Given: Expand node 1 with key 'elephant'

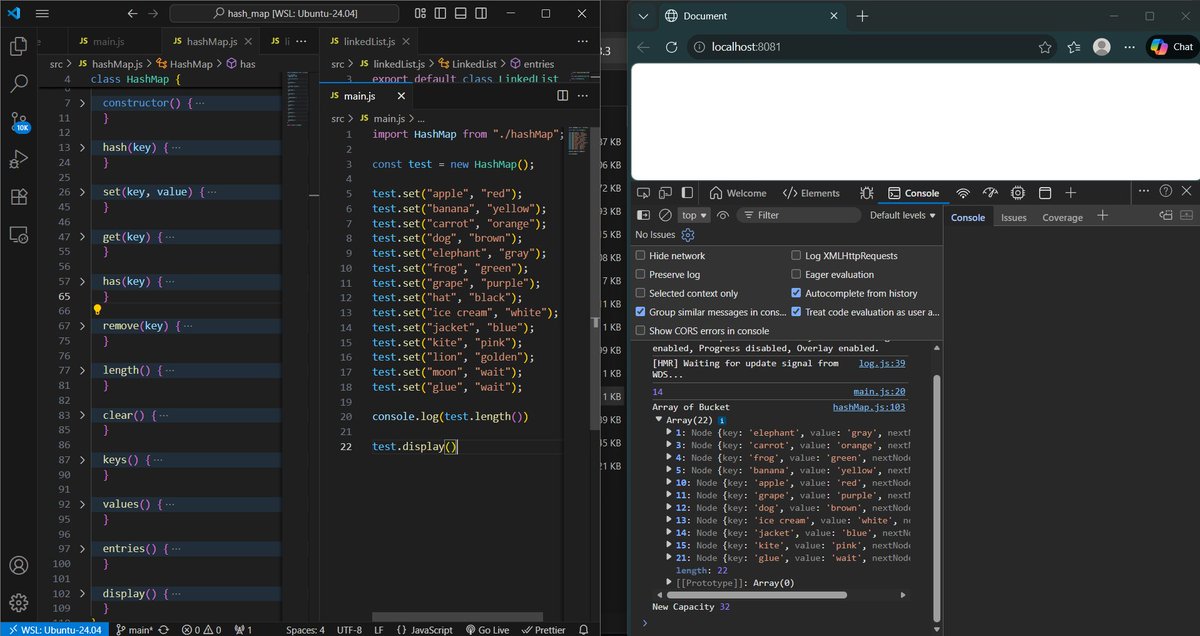Looking at the screenshot, I should pyautogui.click(x=670, y=433).
